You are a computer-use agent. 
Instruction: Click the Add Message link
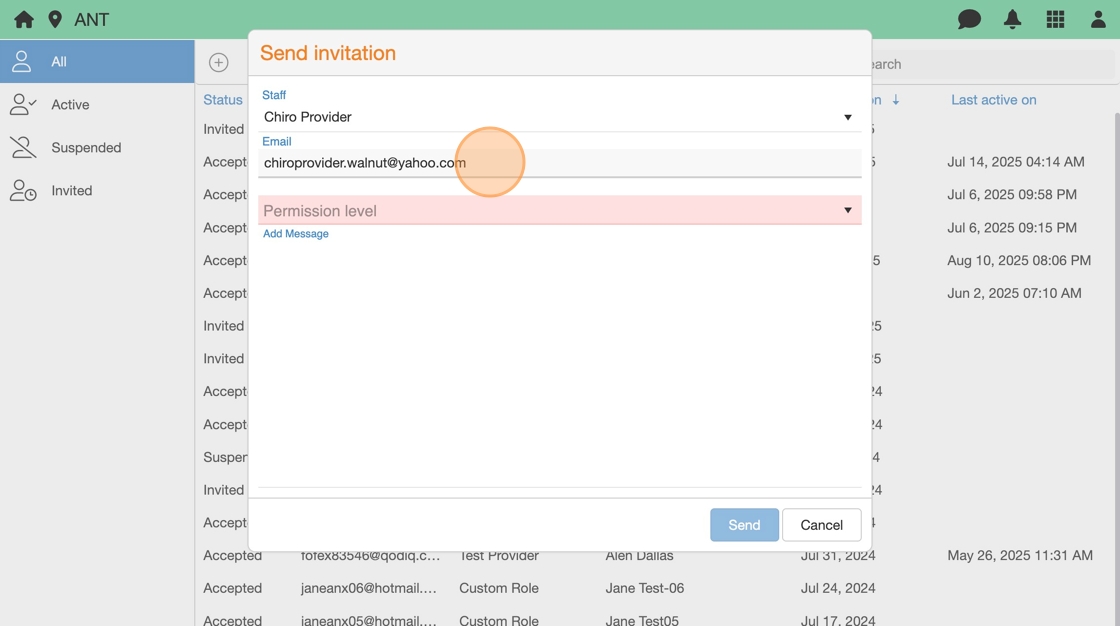click(296, 234)
